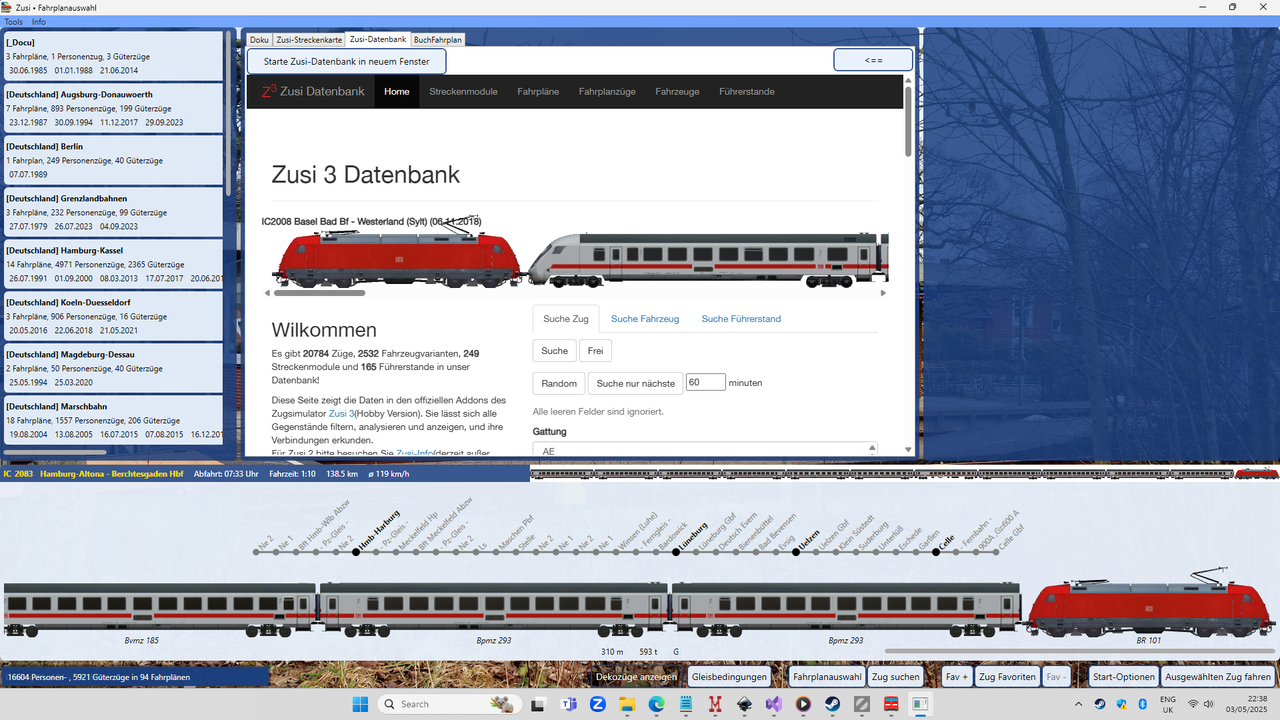The width and height of the screenshot is (1280, 720).
Task: Switch to the Zusi-Streckenkarte tab
Action: point(309,40)
